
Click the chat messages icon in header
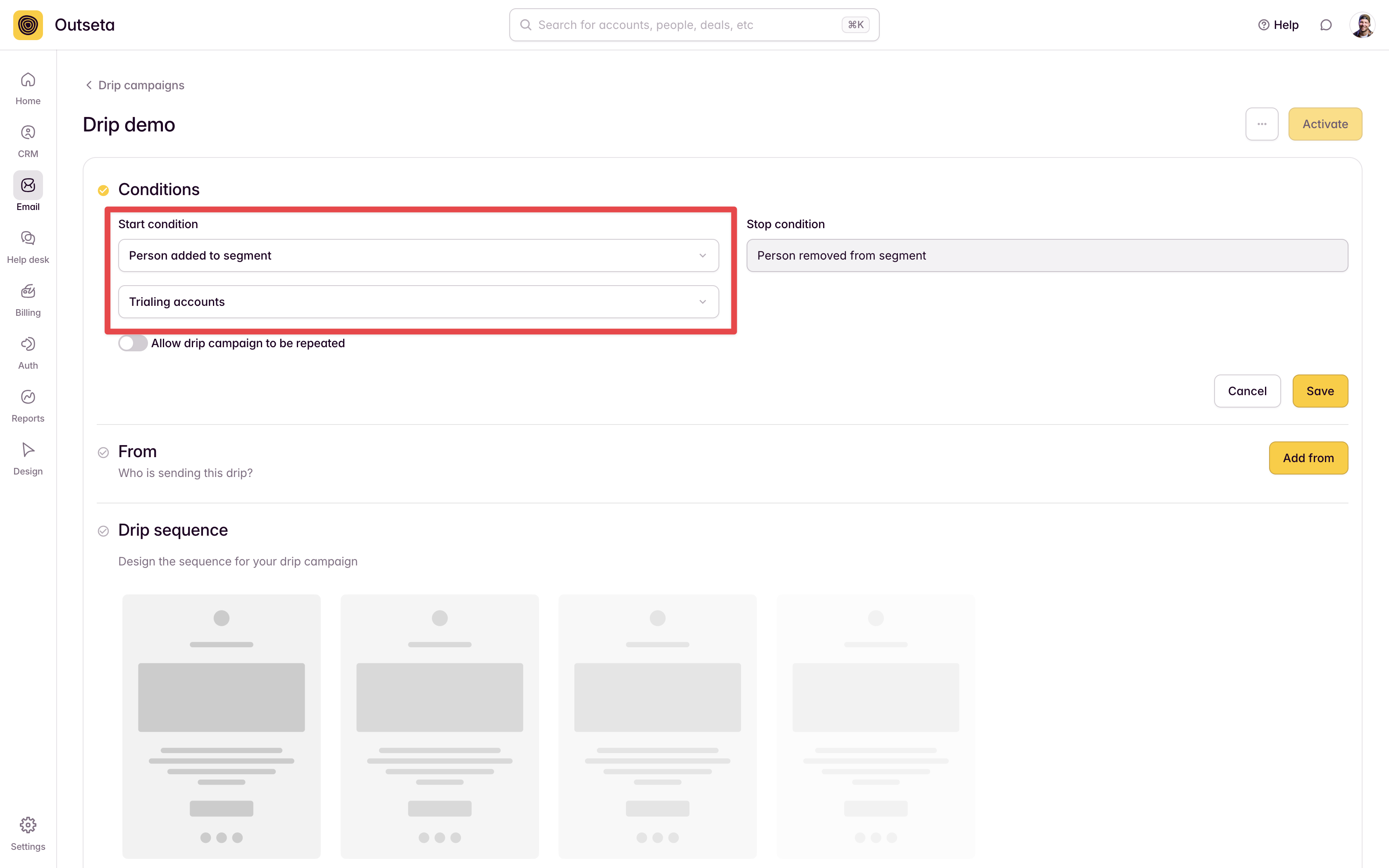click(1325, 25)
